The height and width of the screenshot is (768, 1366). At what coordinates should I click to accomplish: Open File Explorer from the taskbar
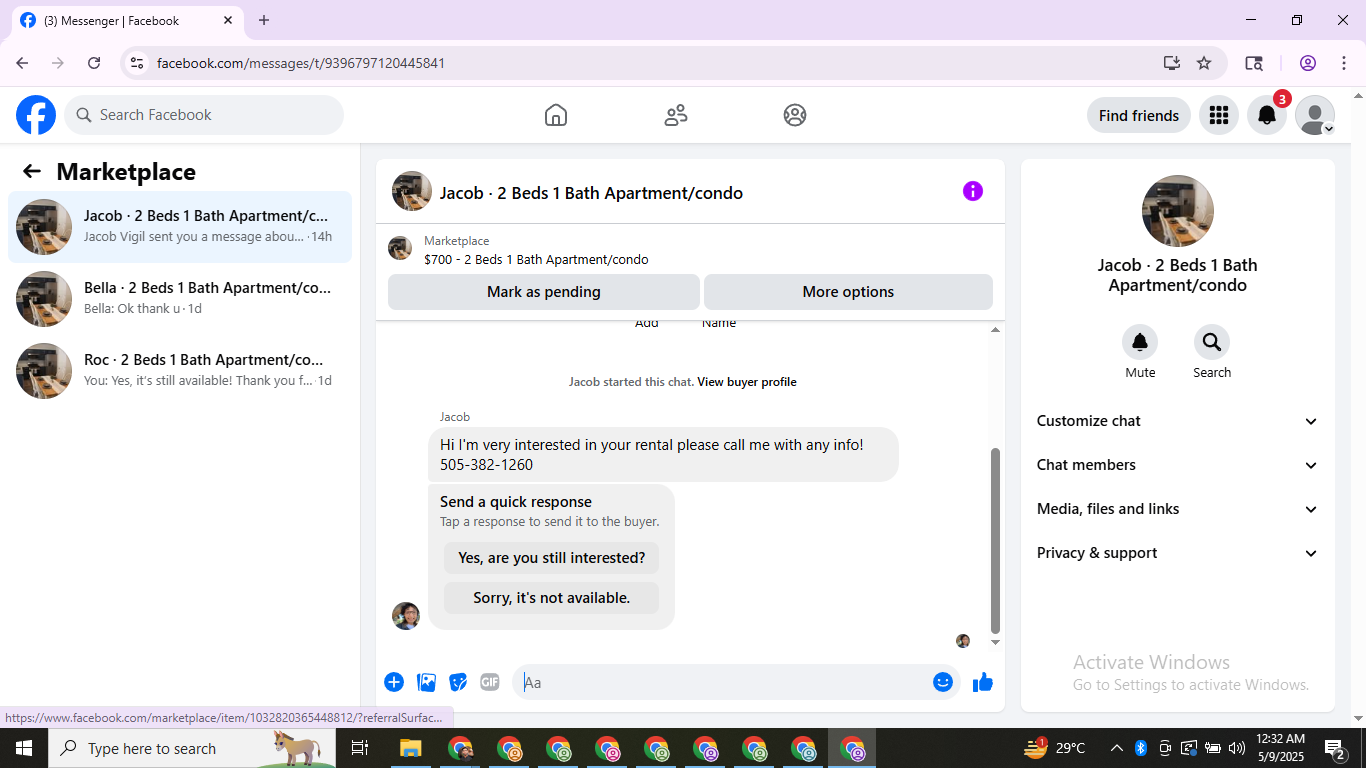[411, 748]
